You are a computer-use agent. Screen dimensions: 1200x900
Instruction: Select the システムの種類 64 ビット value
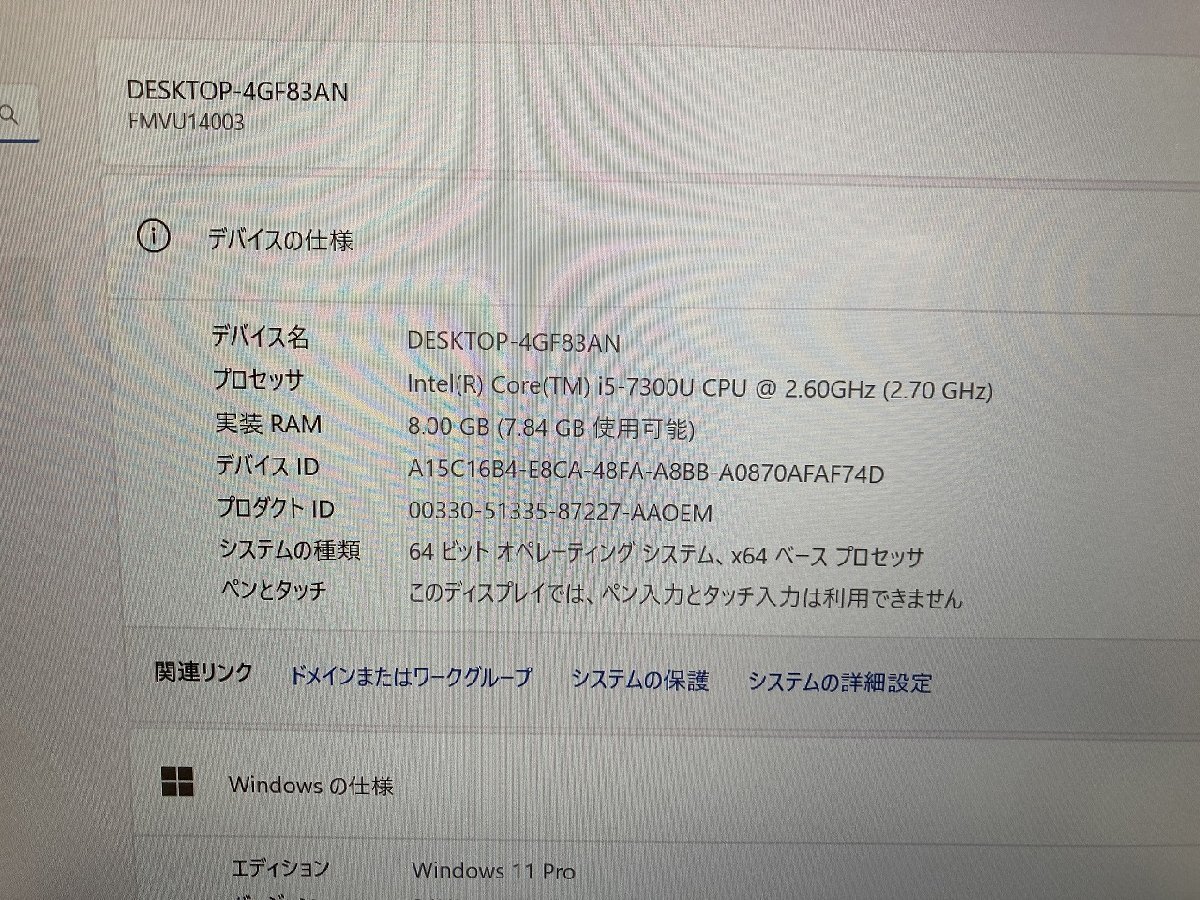coord(666,556)
